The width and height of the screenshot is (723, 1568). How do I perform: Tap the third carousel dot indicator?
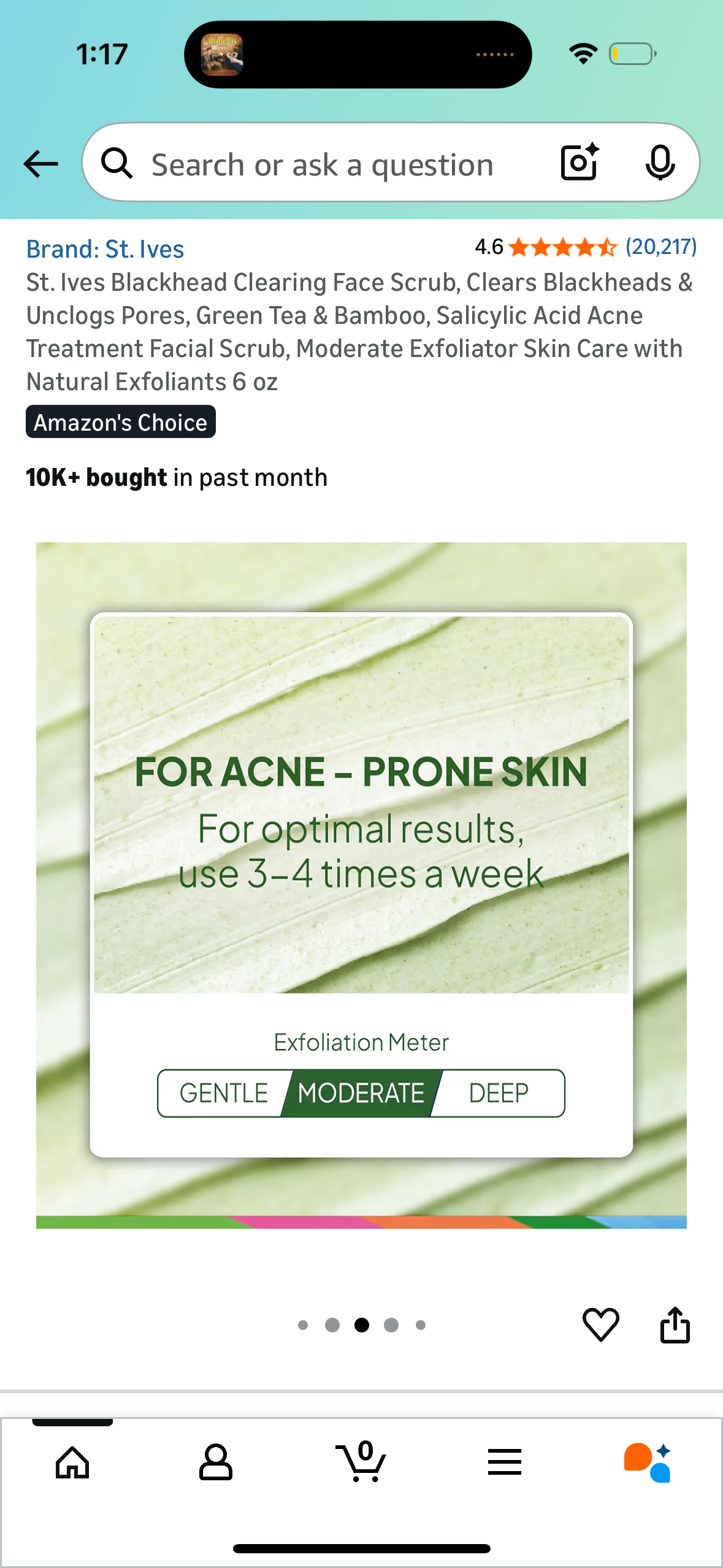pos(362,1325)
